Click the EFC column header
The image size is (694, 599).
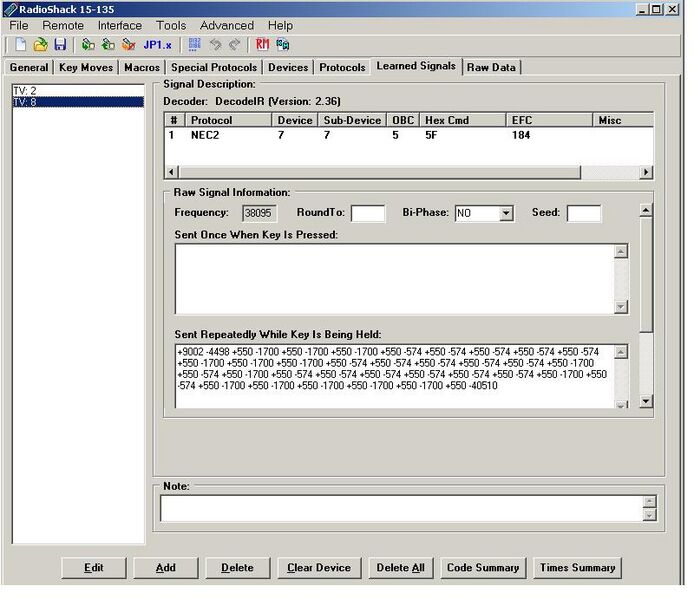549,120
